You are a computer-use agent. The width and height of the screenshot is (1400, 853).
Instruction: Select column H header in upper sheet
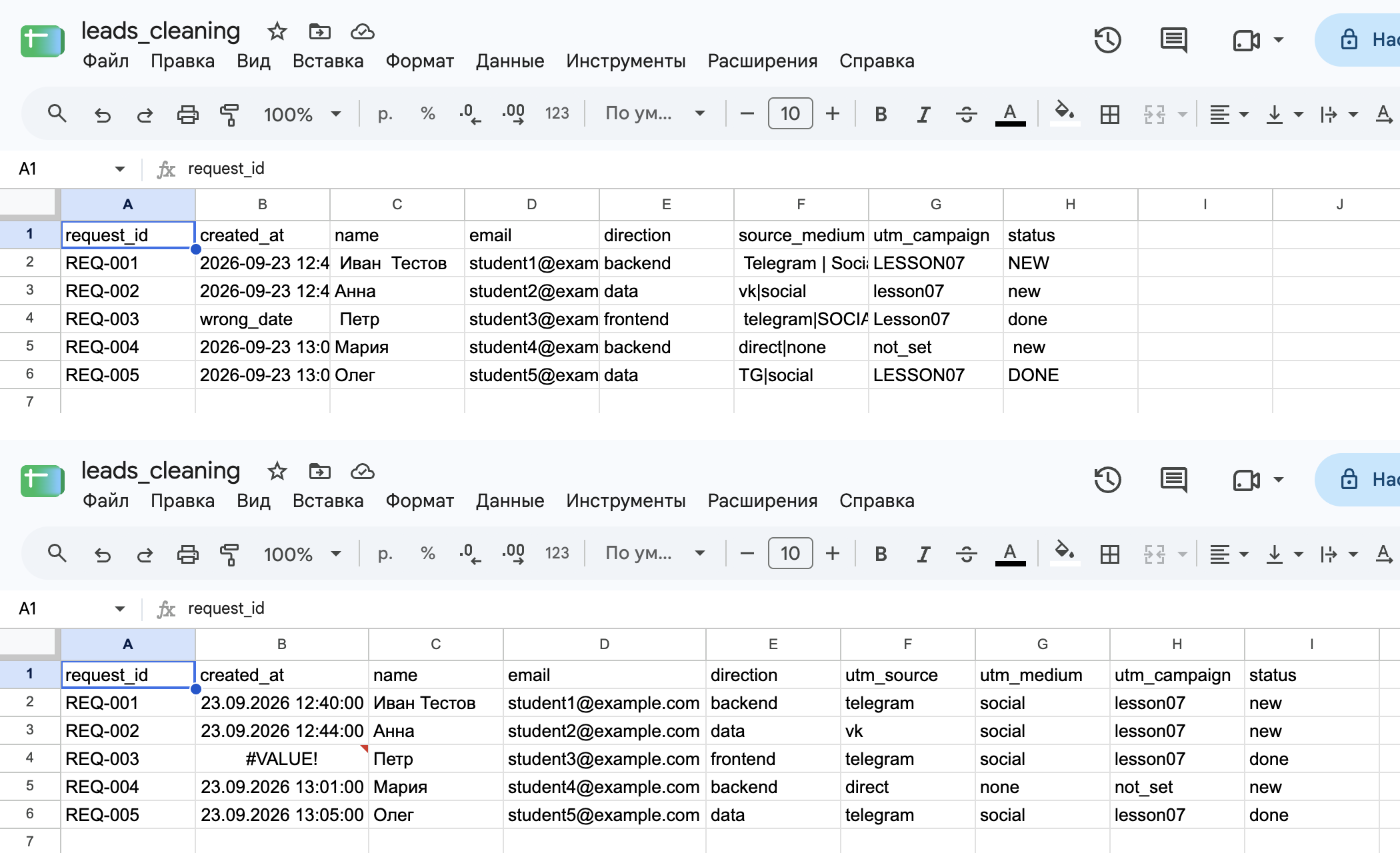(x=1070, y=205)
